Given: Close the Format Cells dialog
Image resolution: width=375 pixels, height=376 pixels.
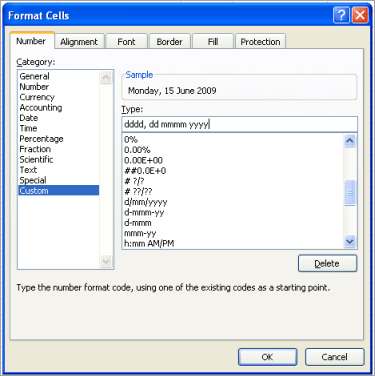Looking at the screenshot, I should point(360,15).
